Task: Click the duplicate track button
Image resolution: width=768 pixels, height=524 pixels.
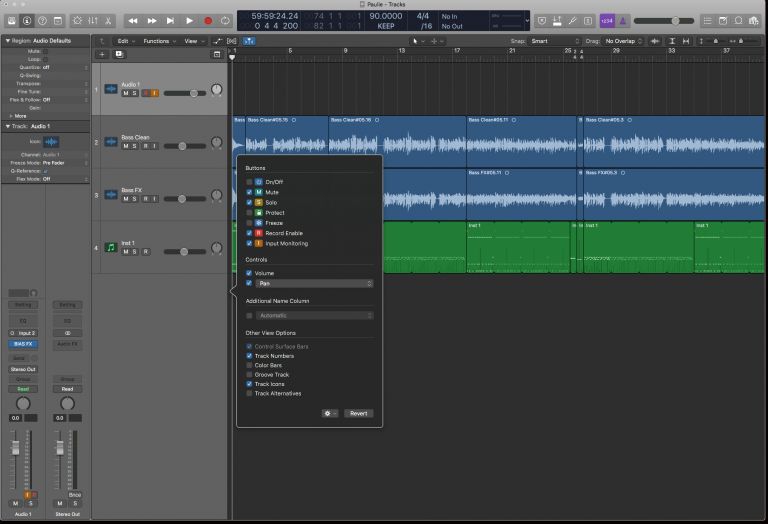Action: pos(119,54)
